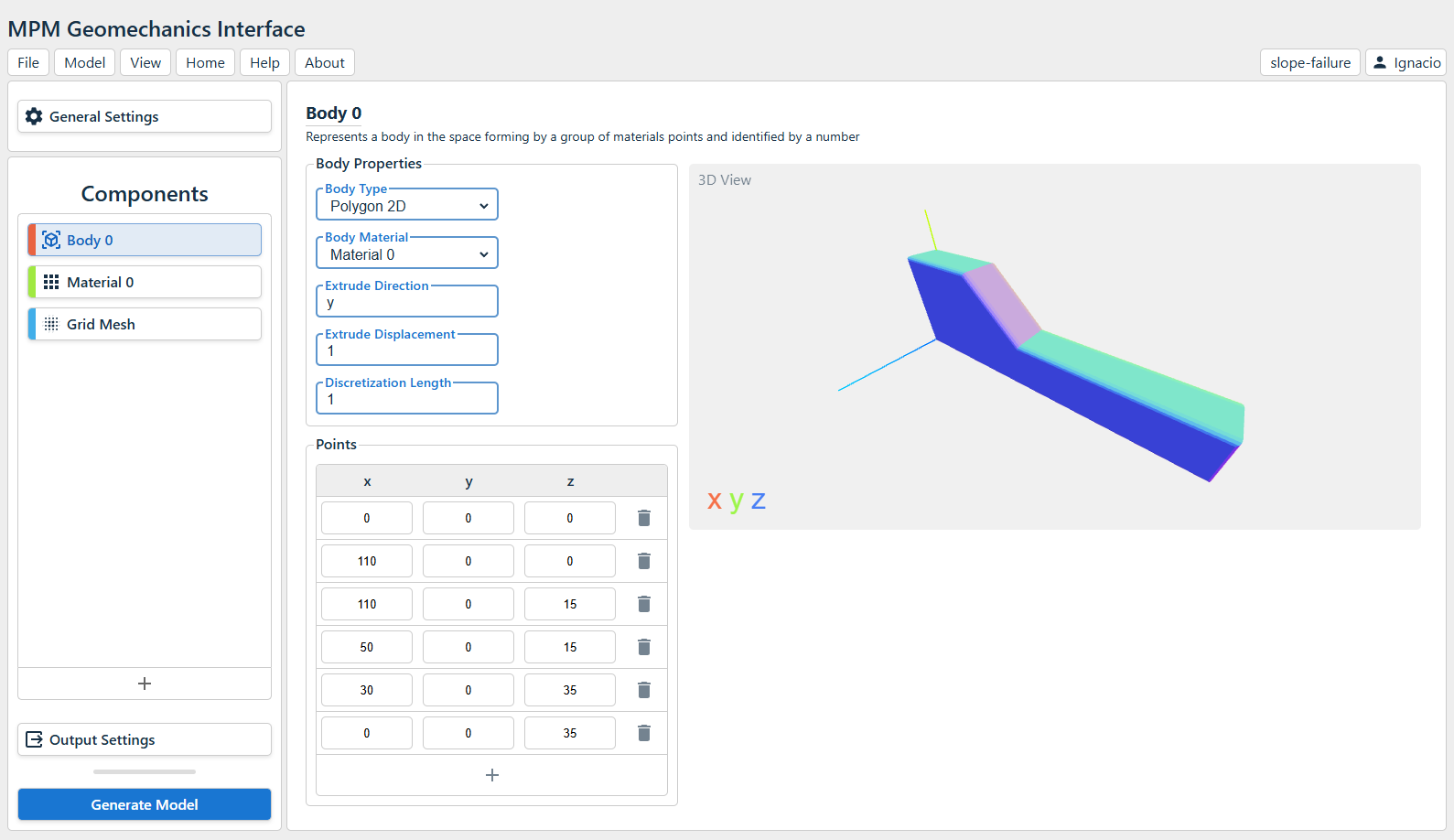Delete the point row 0, 0, 35
This screenshot has height=840, width=1454.
644,733
